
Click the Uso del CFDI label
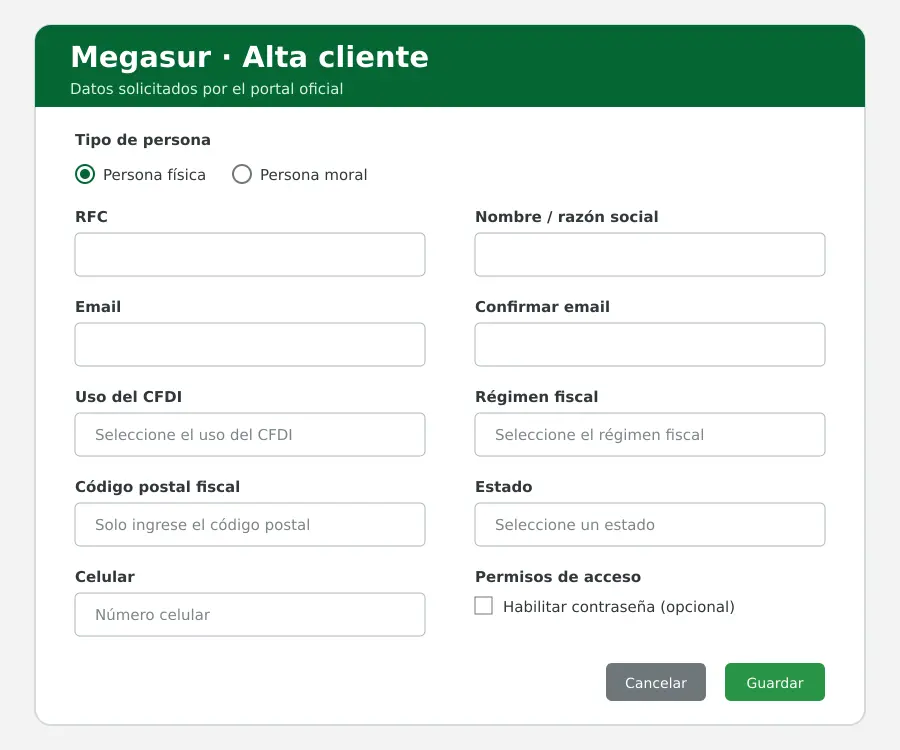pyautogui.click(x=129, y=397)
